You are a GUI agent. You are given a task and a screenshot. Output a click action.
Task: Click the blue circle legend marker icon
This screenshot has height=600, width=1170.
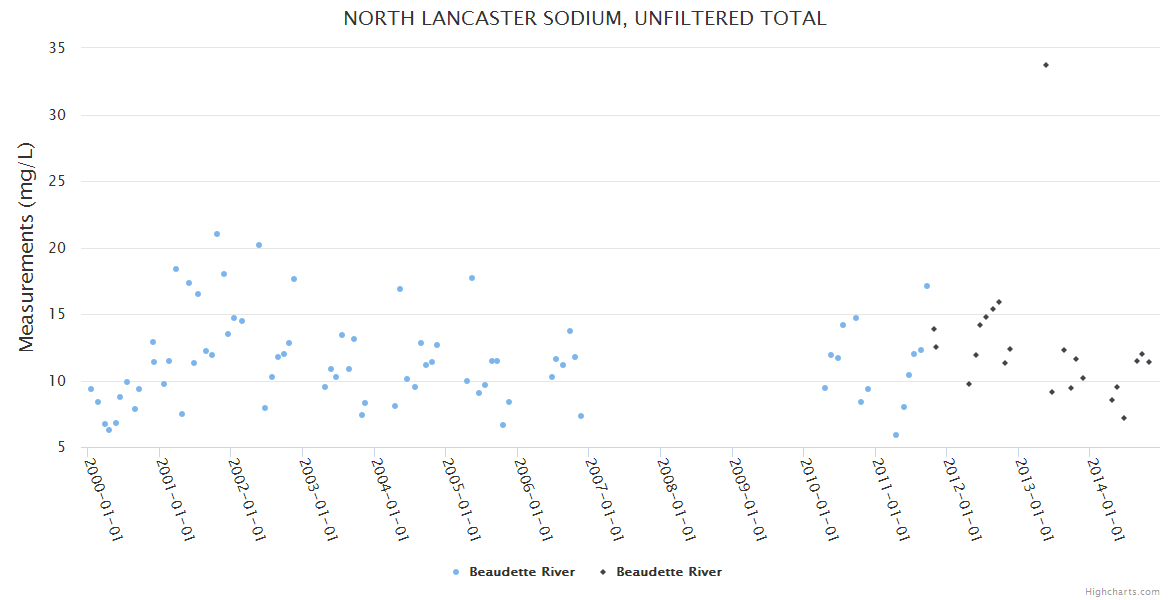(456, 572)
